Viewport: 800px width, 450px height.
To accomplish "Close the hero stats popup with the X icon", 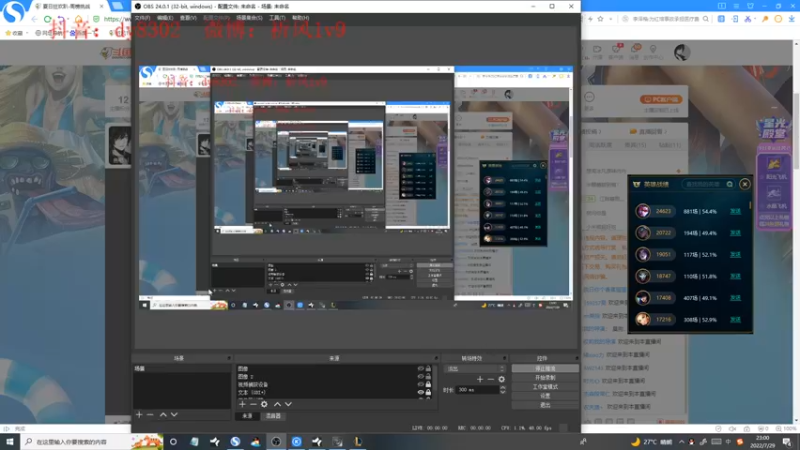I will click(x=745, y=184).
